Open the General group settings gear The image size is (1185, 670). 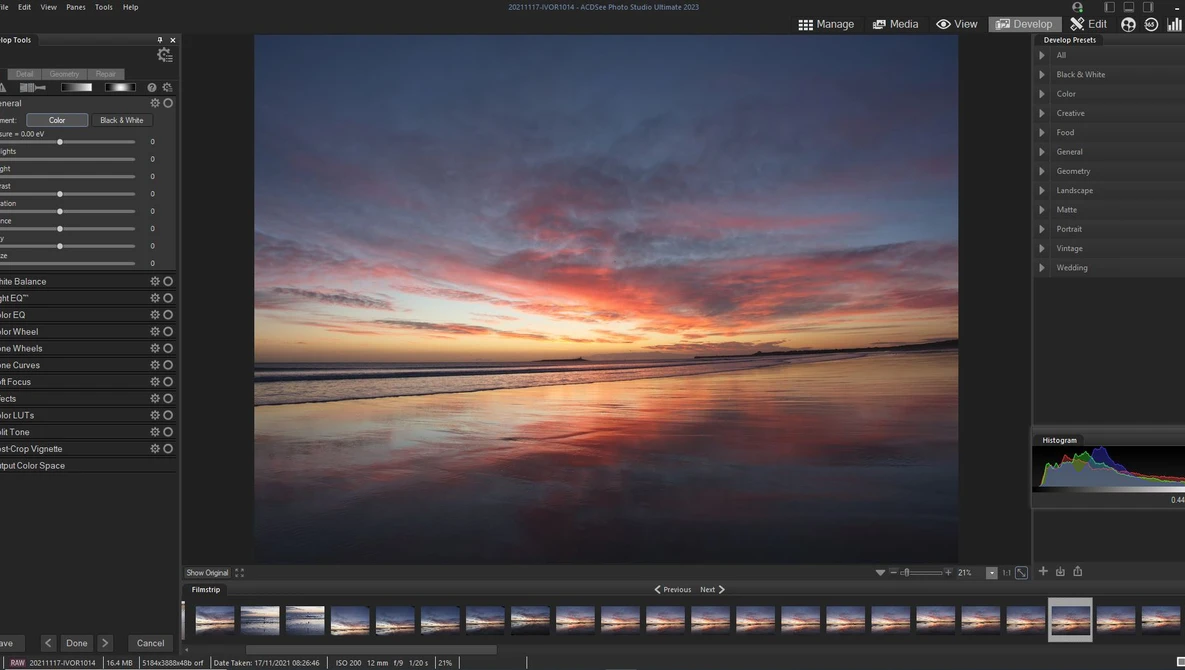coord(155,103)
